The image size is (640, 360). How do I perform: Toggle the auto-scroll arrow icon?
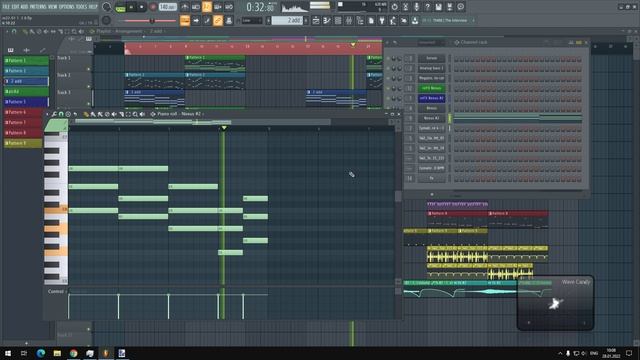click(x=196, y=20)
